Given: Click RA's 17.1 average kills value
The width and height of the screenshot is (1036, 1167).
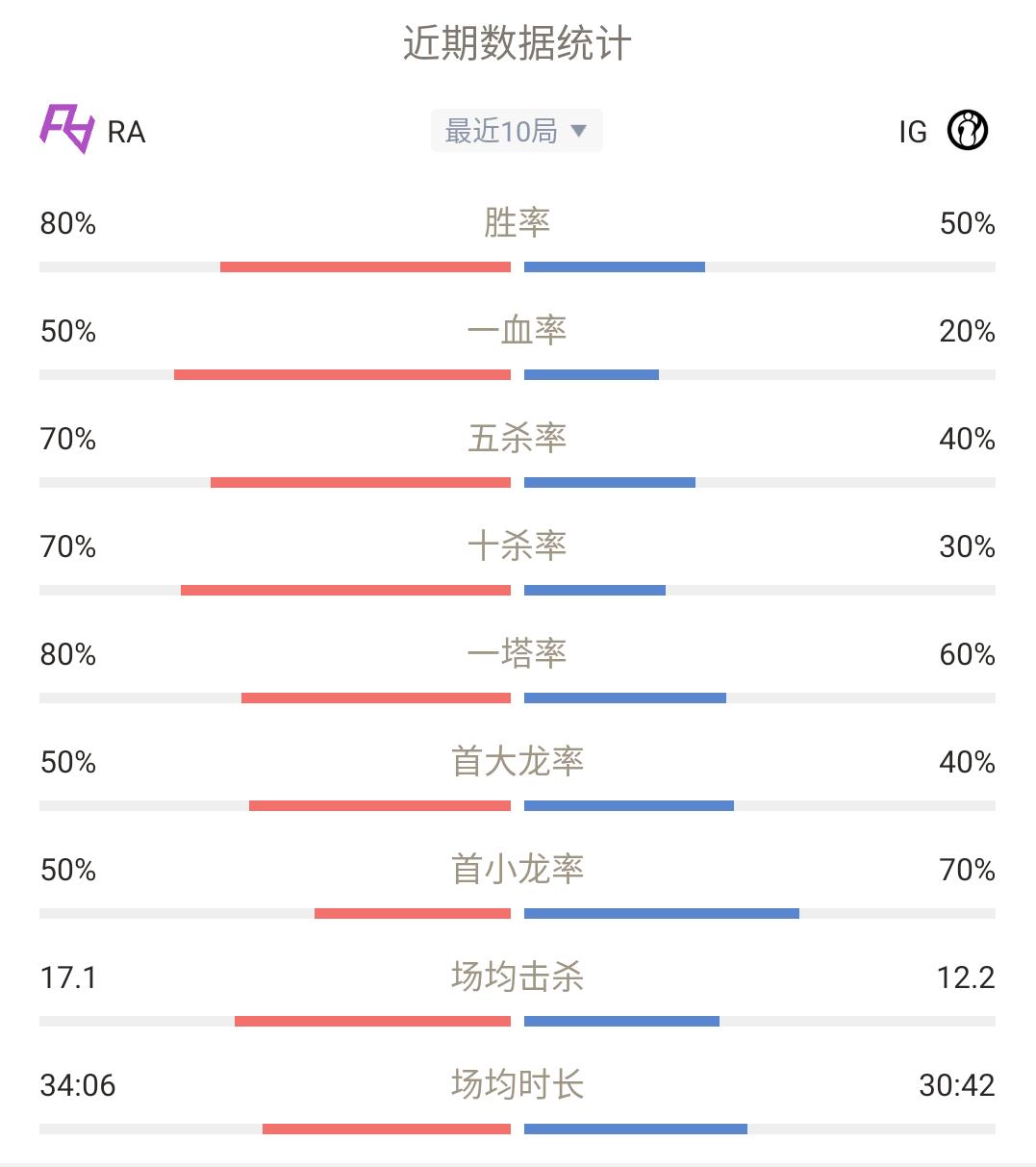Looking at the screenshot, I should (68, 978).
